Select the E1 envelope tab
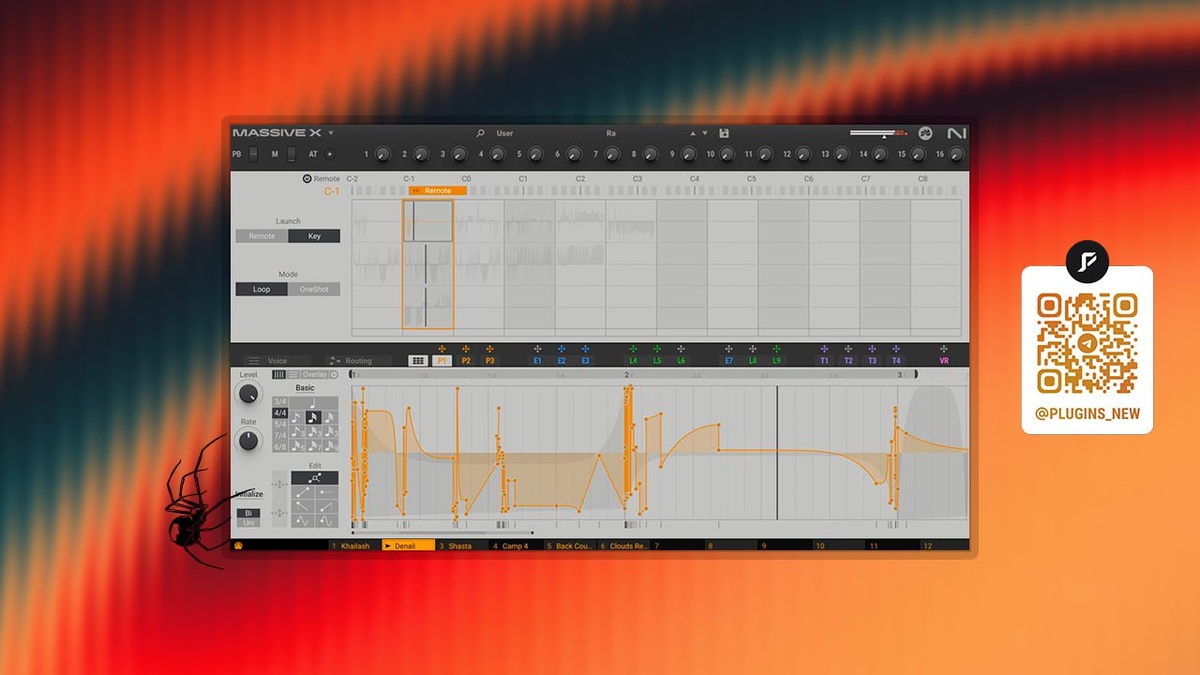The image size is (1200, 675). [x=537, y=361]
